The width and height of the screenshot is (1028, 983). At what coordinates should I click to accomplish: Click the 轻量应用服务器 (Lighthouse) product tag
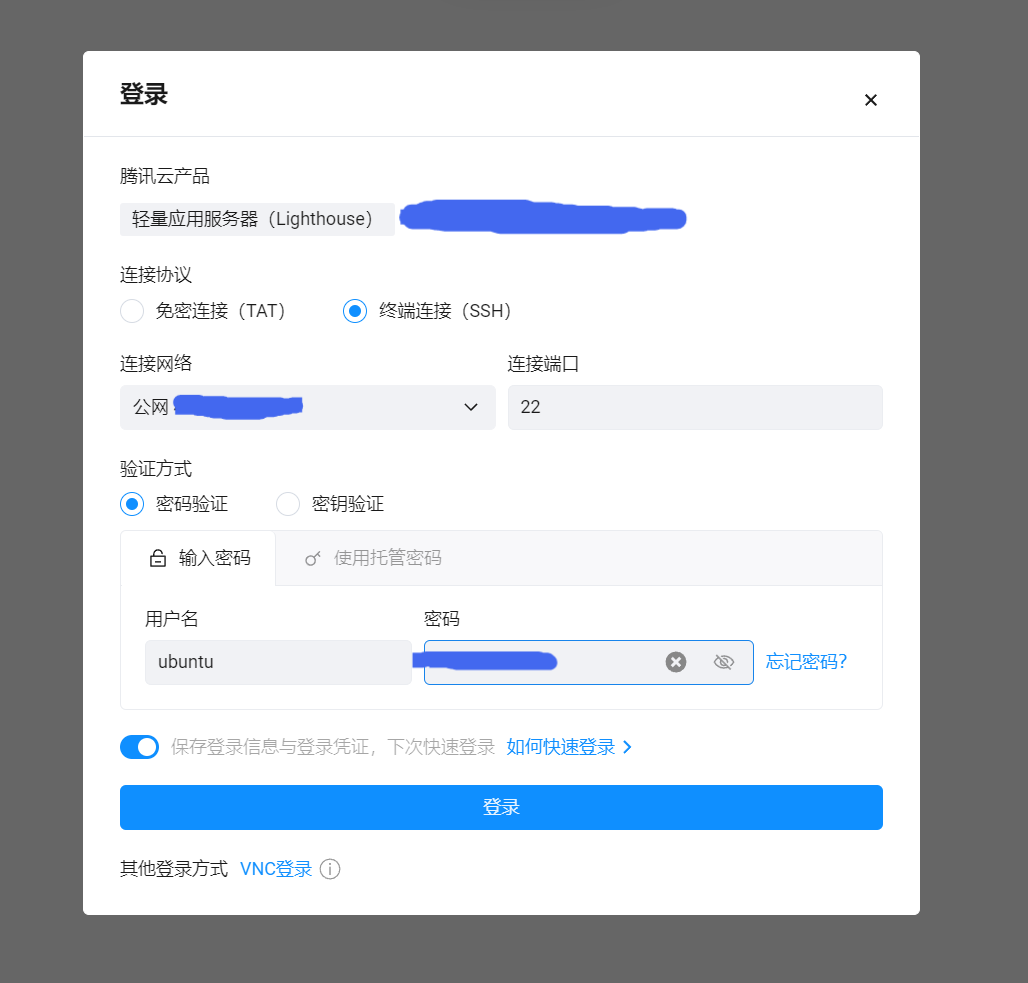(x=257, y=219)
